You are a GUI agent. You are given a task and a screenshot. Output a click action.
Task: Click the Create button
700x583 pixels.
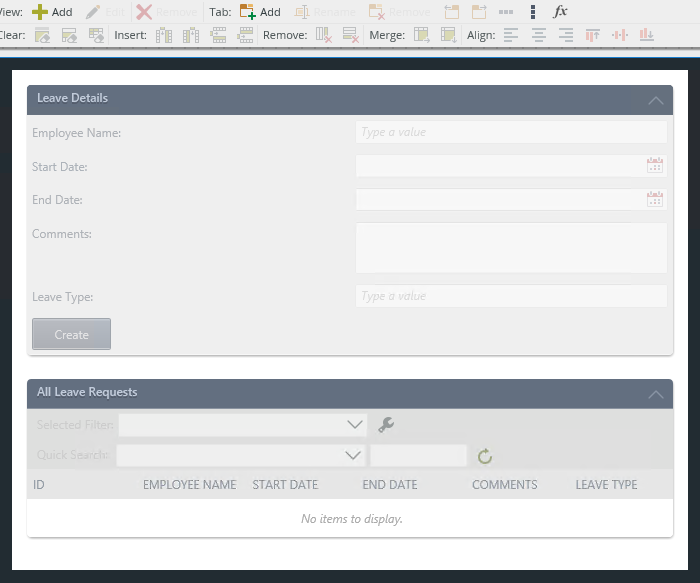coord(71,334)
